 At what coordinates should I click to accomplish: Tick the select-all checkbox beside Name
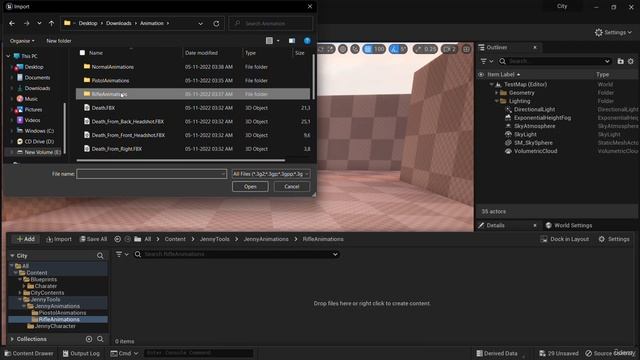tap(82, 53)
